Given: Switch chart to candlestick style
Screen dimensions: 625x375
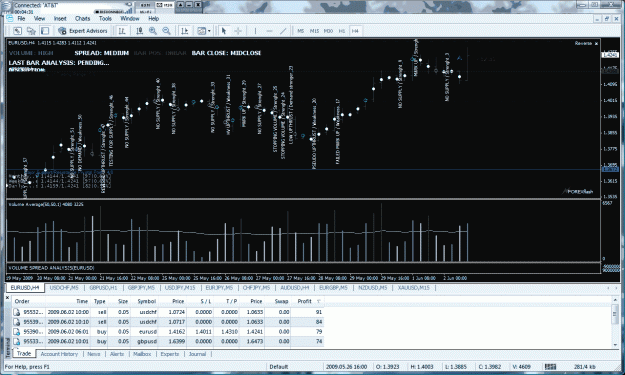Looking at the screenshot, I should [x=139, y=31].
